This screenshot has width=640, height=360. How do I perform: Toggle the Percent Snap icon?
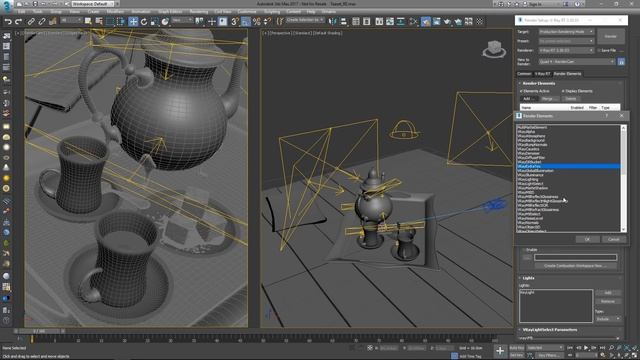[x=256, y=22]
